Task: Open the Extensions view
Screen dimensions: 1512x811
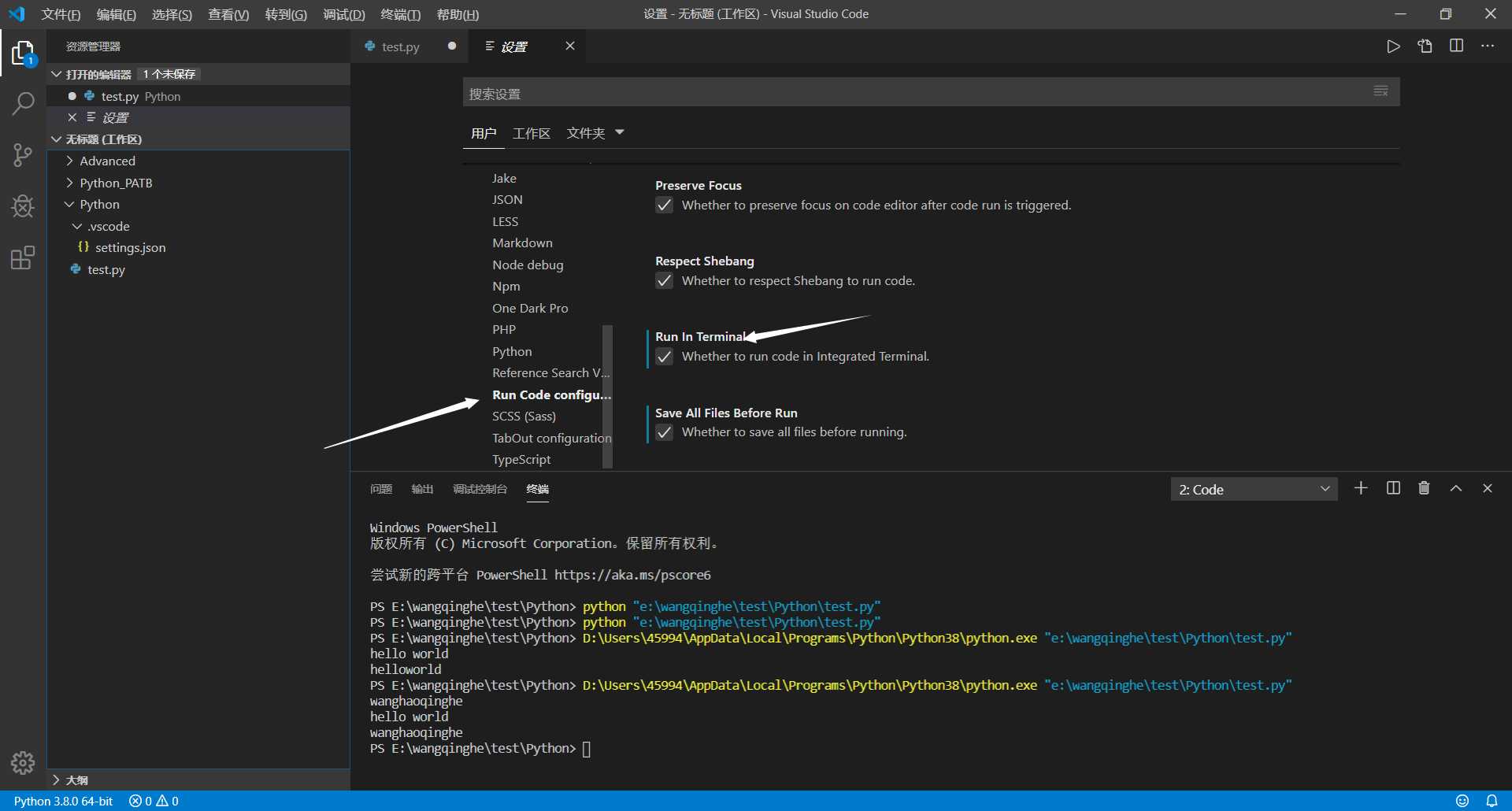Action: coord(23,257)
